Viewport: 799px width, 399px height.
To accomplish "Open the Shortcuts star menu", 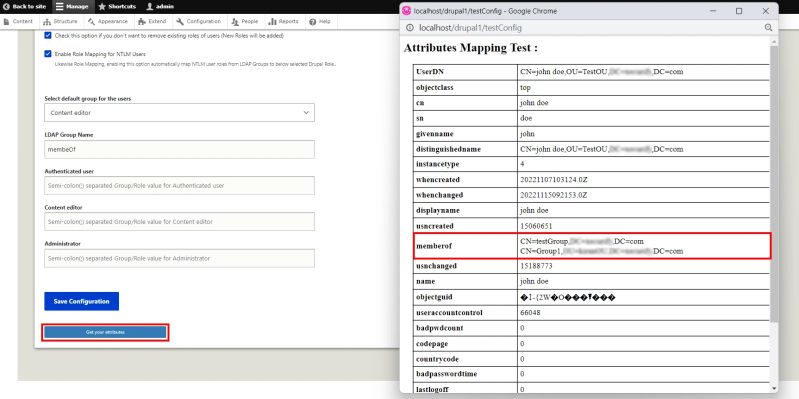I will [117, 7].
